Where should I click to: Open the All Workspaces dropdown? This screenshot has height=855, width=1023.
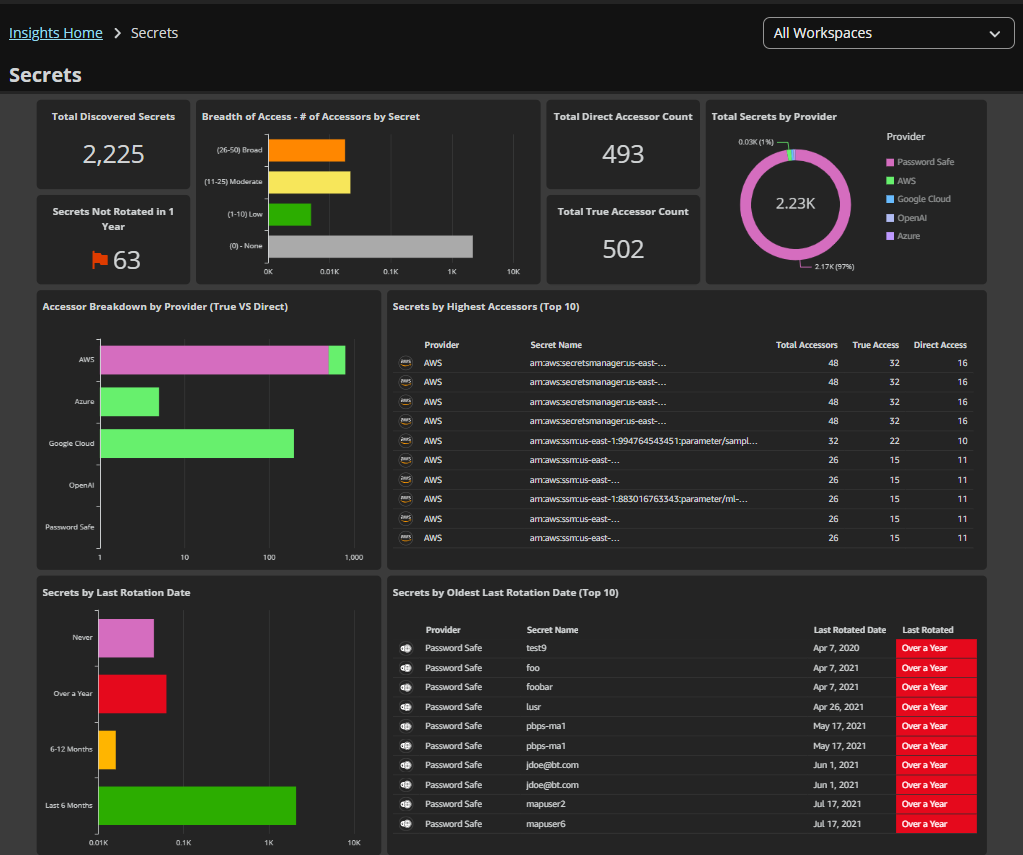point(888,33)
